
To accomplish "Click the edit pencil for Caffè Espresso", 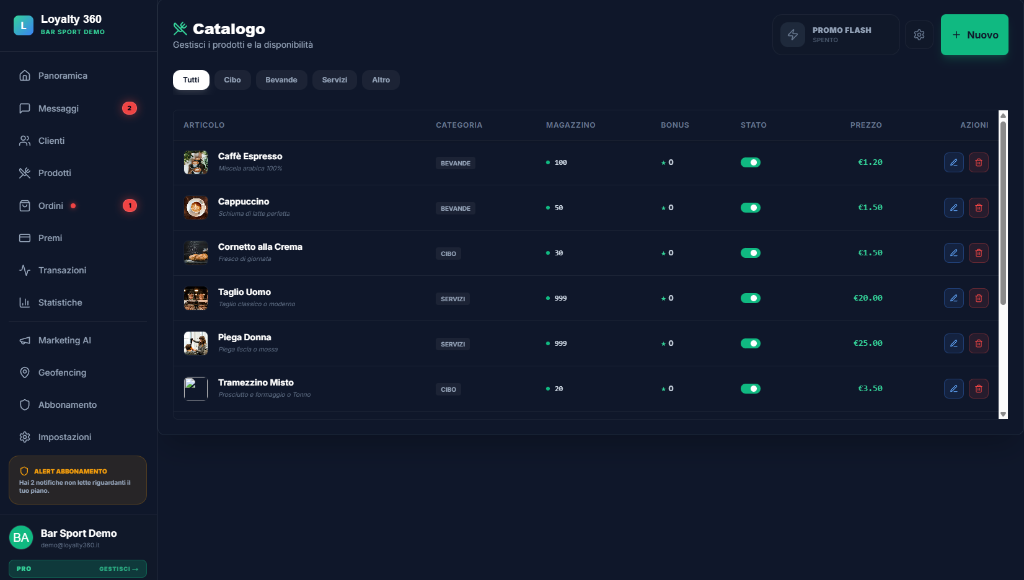I will pyautogui.click(x=953, y=162).
